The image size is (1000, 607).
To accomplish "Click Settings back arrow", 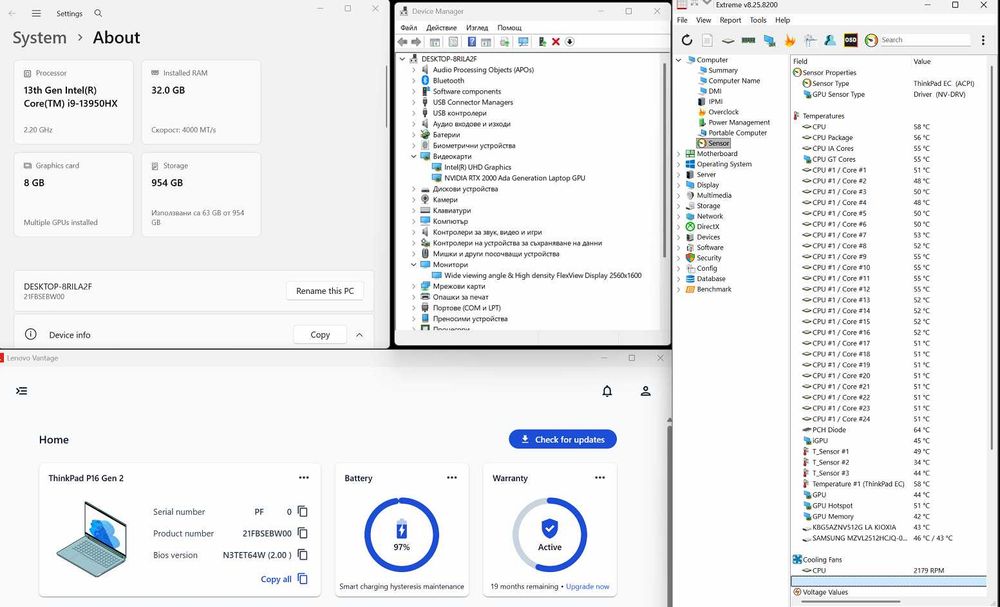I will pyautogui.click(x=12, y=13).
